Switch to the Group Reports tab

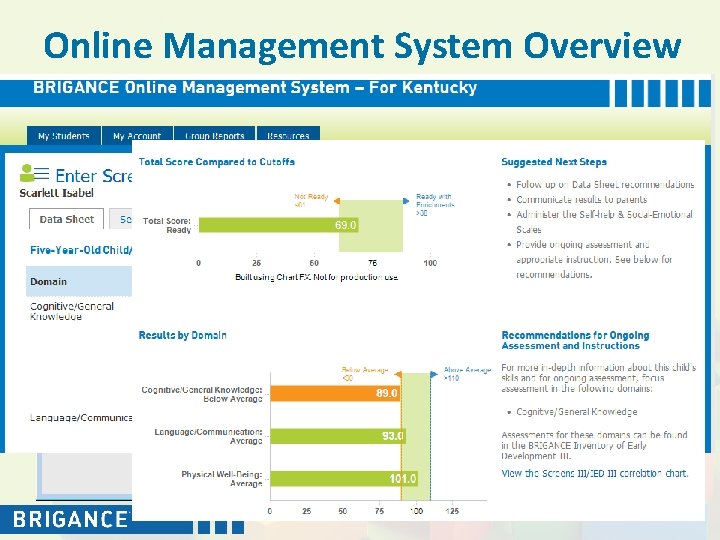(x=214, y=135)
